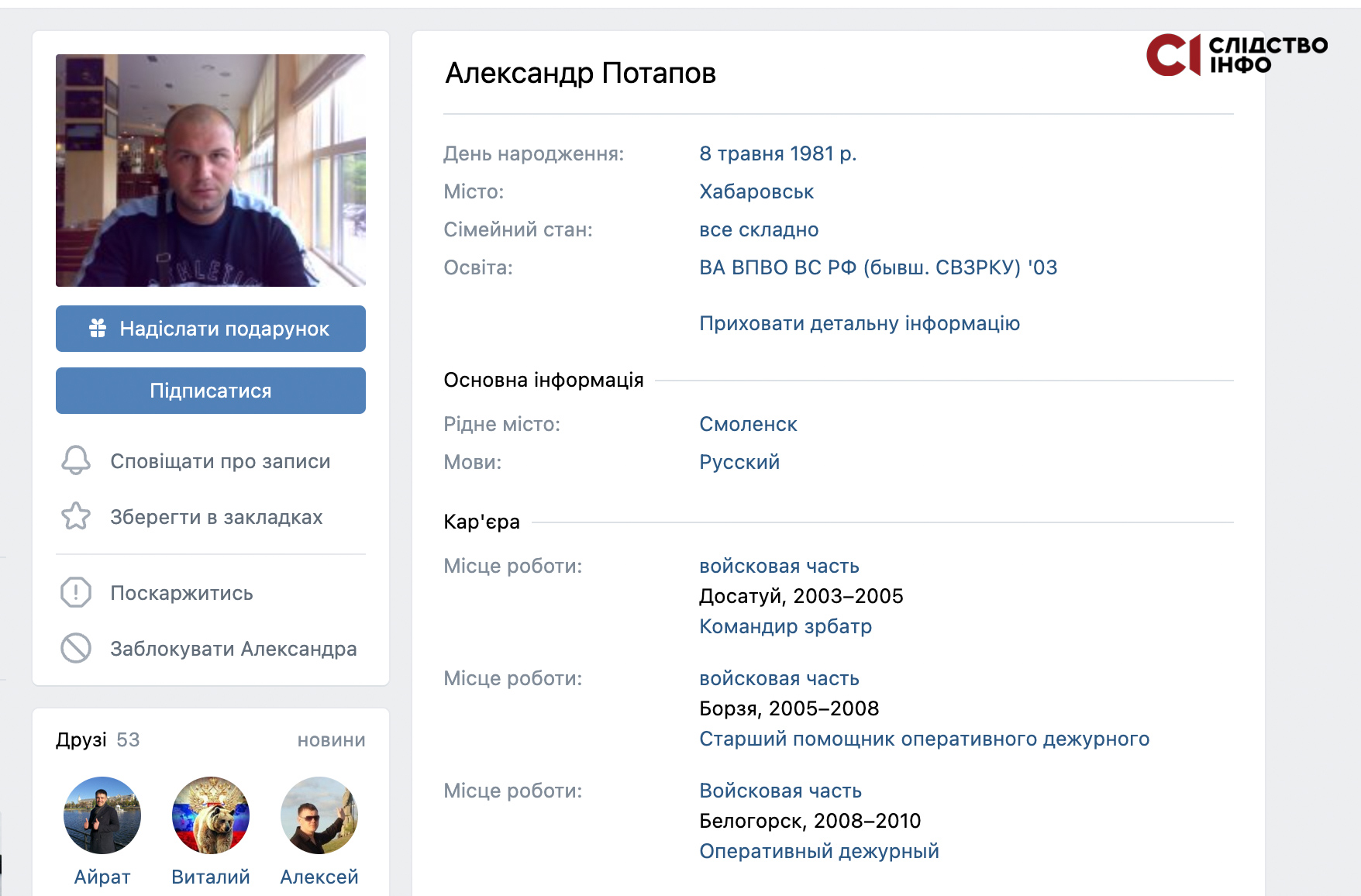
Task: Click the exclamation report icon
Action: point(76,593)
